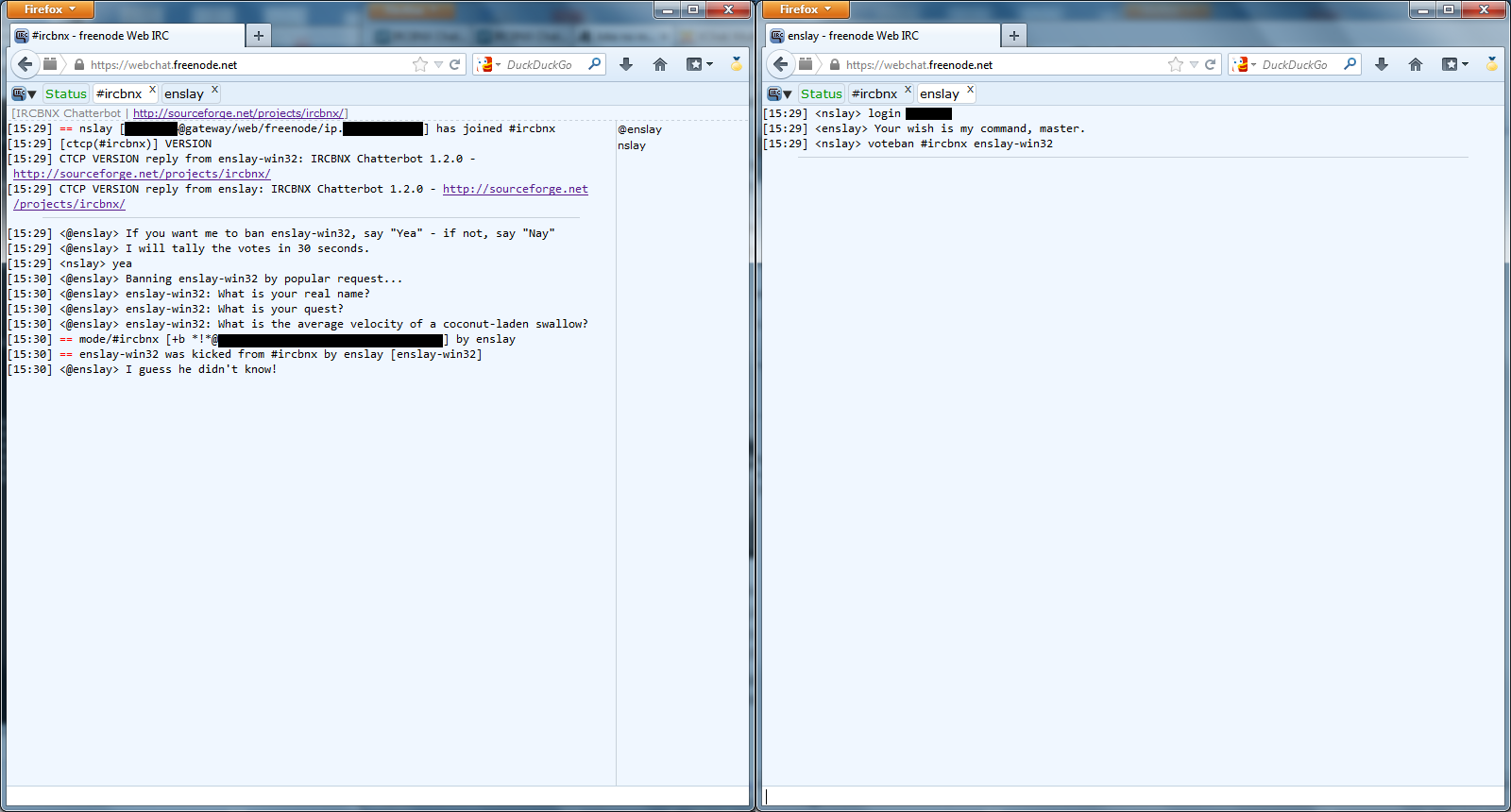Select @enslay in the nick list
Viewport: 1511px width, 812px height.
coord(639,129)
